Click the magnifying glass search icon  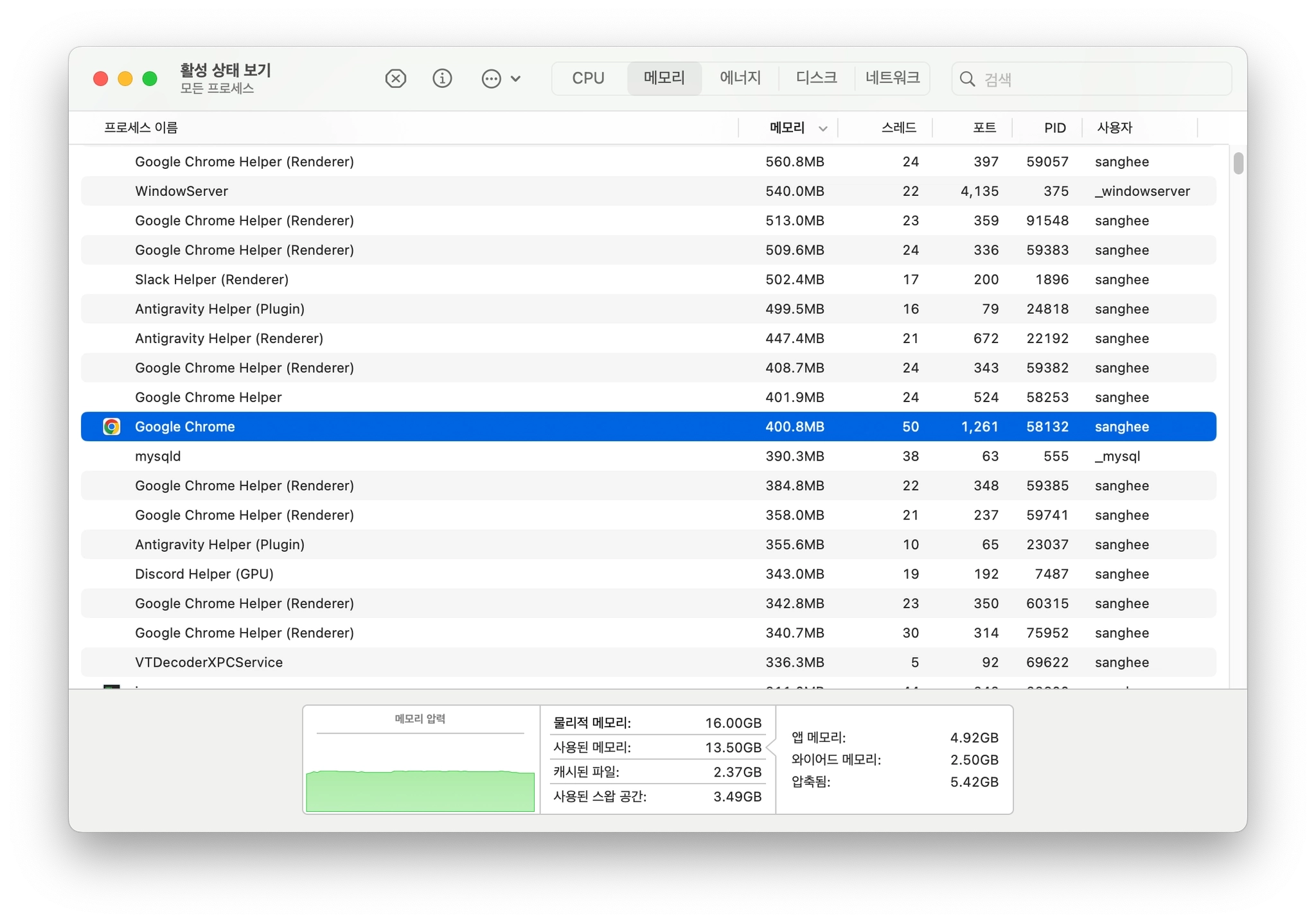(967, 79)
